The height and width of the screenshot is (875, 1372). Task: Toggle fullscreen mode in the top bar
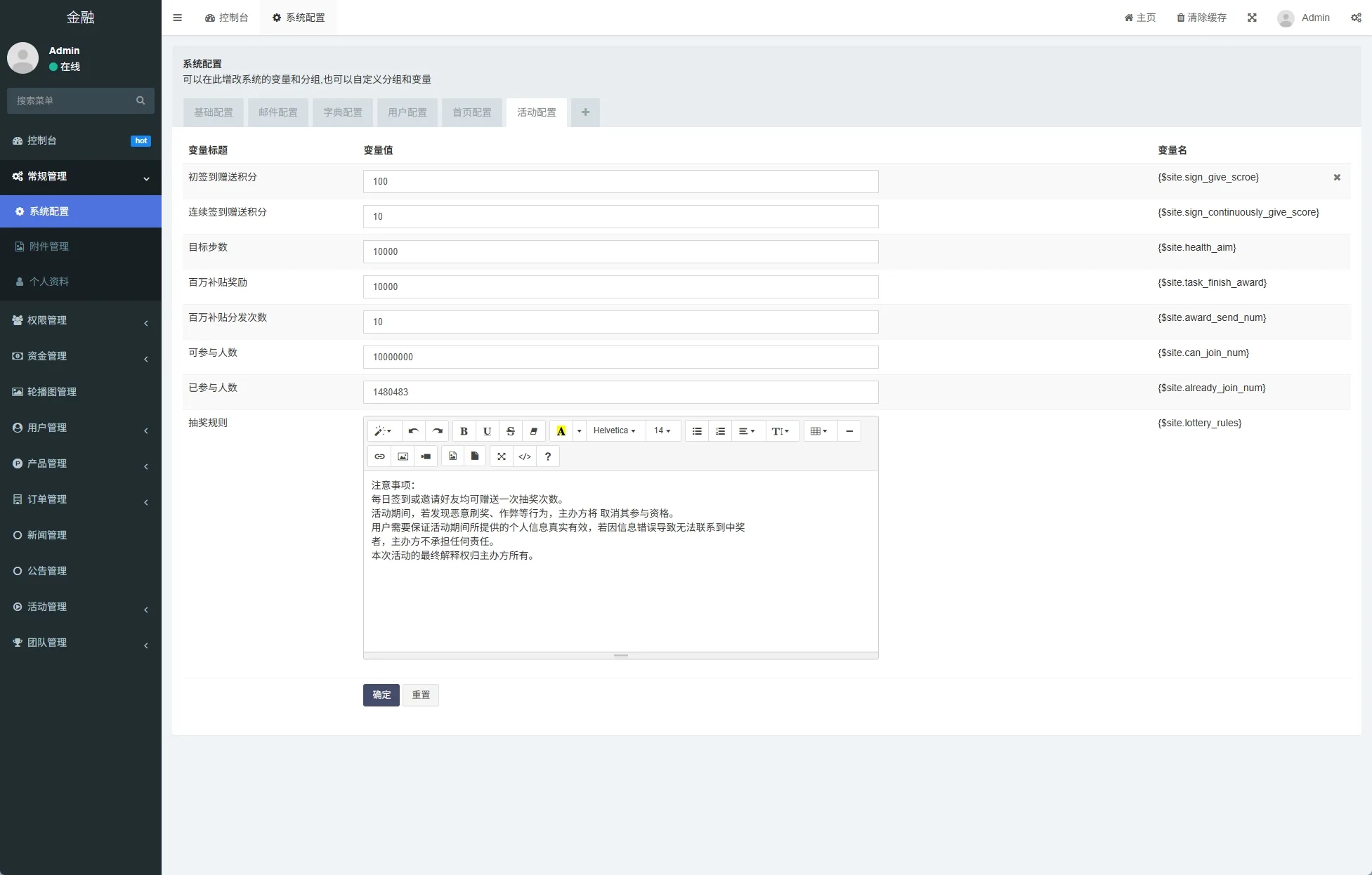[x=1252, y=18]
